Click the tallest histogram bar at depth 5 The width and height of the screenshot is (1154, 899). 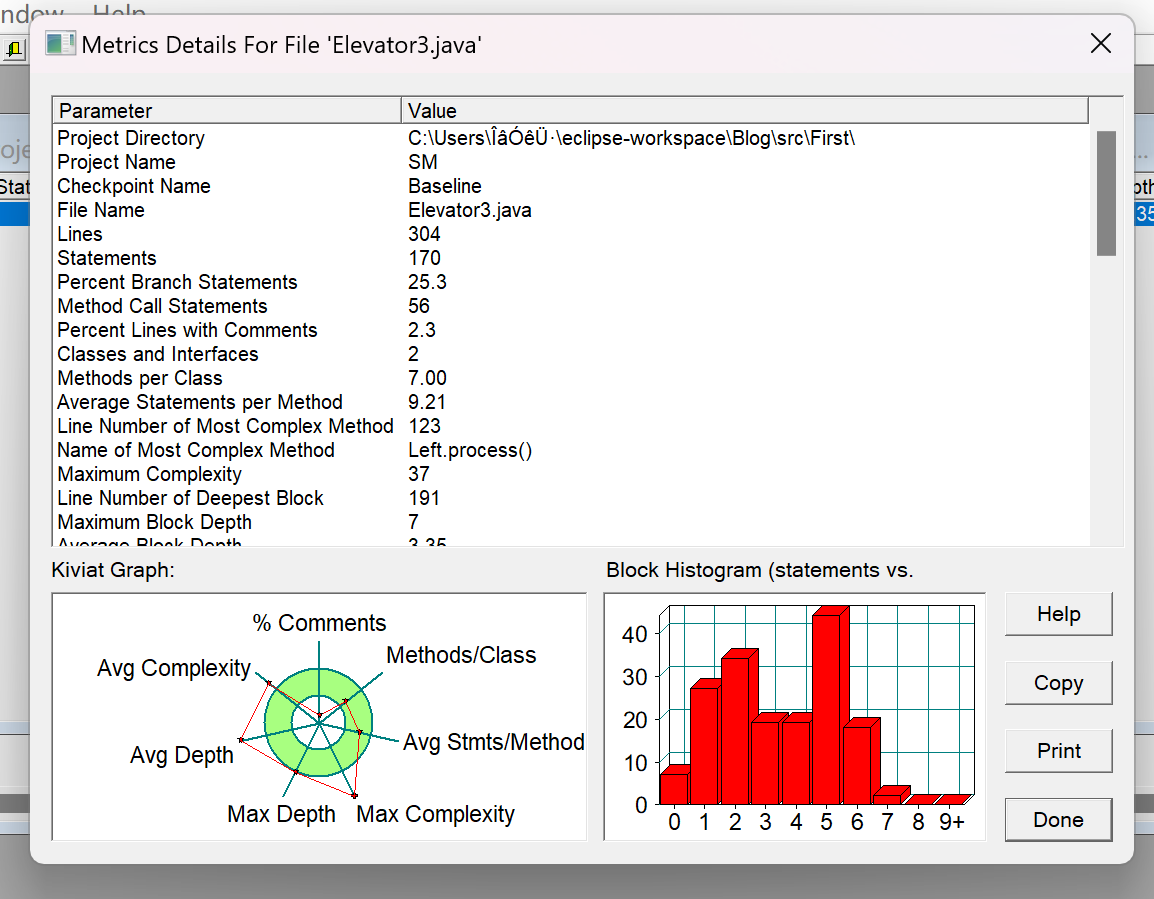(830, 706)
